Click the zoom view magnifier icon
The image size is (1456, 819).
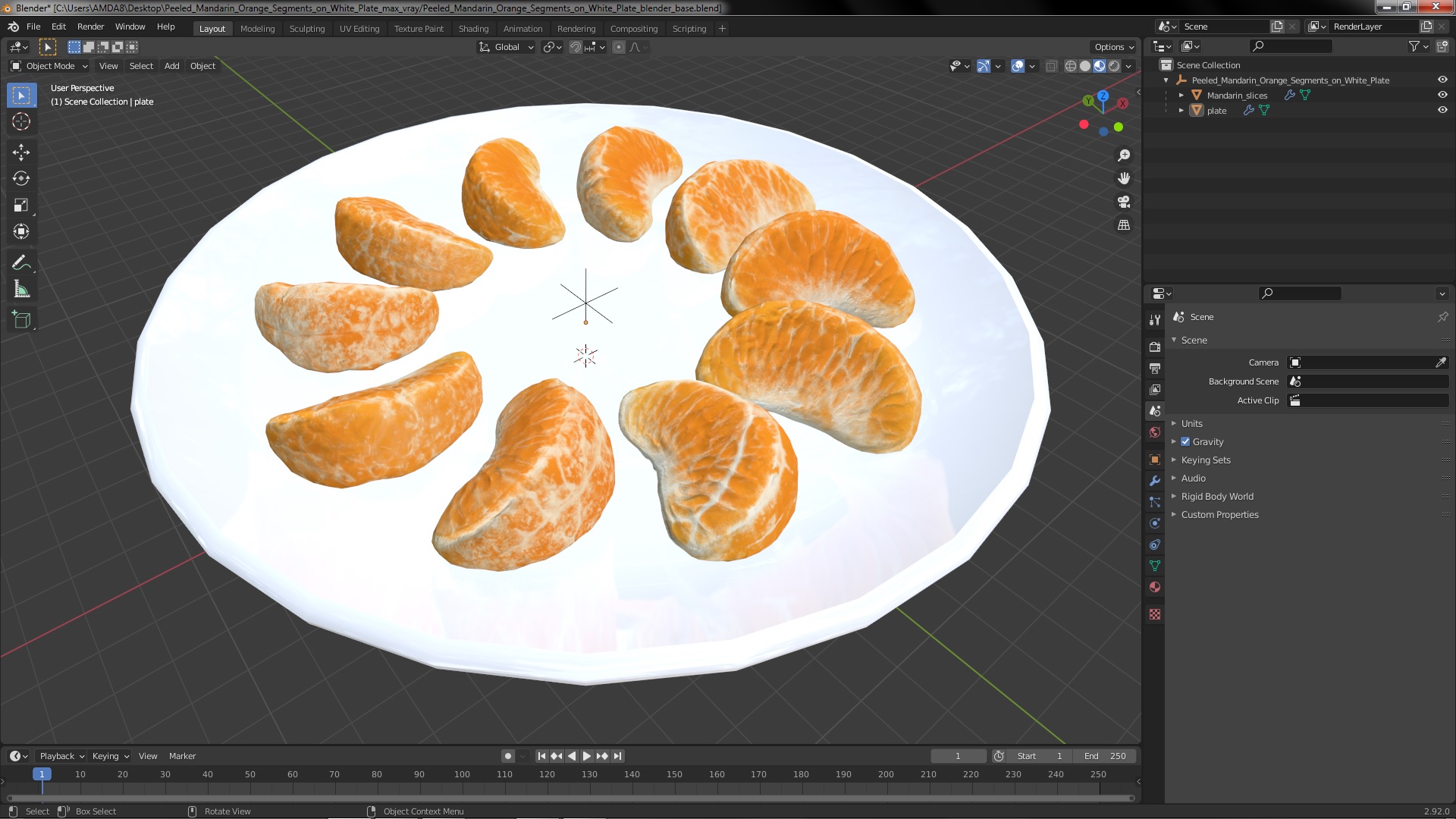pos(1124,155)
